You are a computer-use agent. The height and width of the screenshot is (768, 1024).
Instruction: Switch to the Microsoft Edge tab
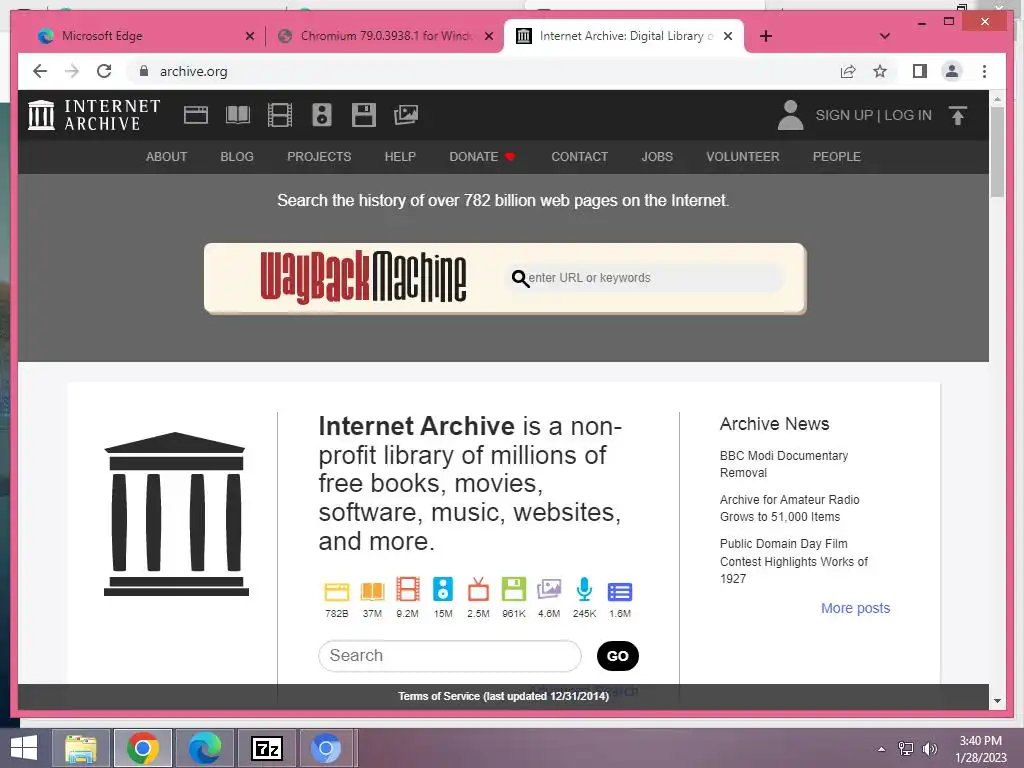pyautogui.click(x=140, y=37)
